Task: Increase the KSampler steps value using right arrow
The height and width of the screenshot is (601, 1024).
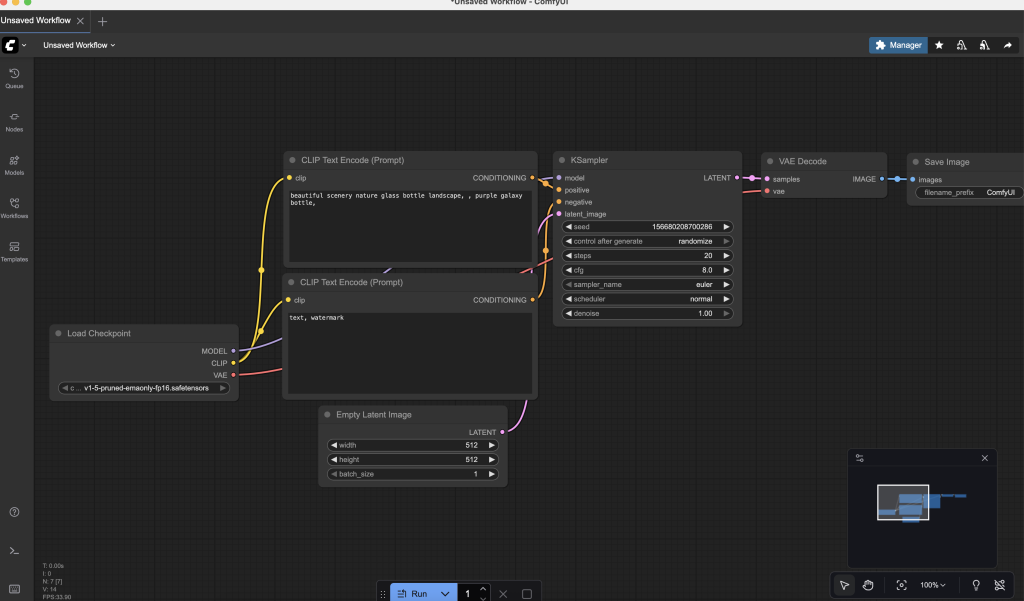Action: pyautogui.click(x=727, y=256)
